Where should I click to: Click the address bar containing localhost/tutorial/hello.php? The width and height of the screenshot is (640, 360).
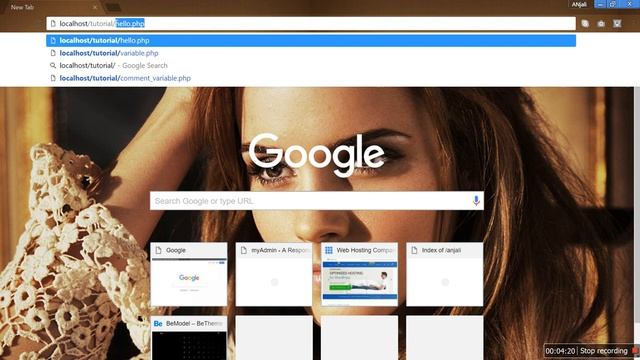pos(311,24)
